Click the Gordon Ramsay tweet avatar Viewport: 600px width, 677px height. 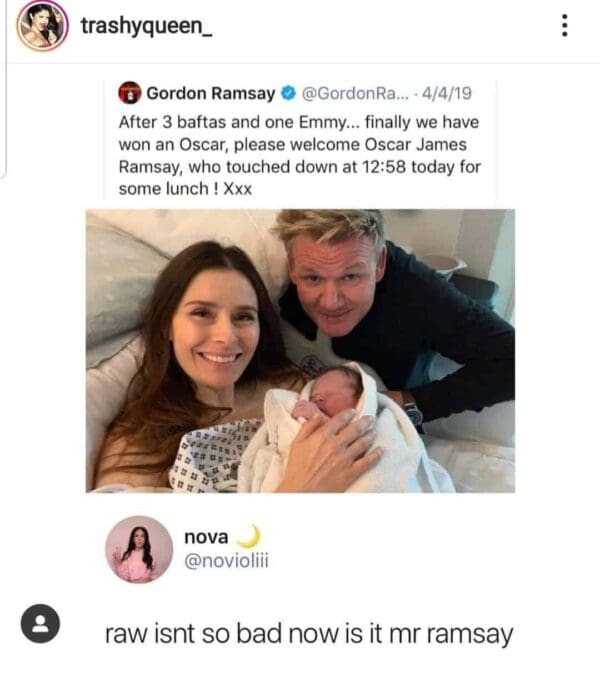(x=130, y=94)
